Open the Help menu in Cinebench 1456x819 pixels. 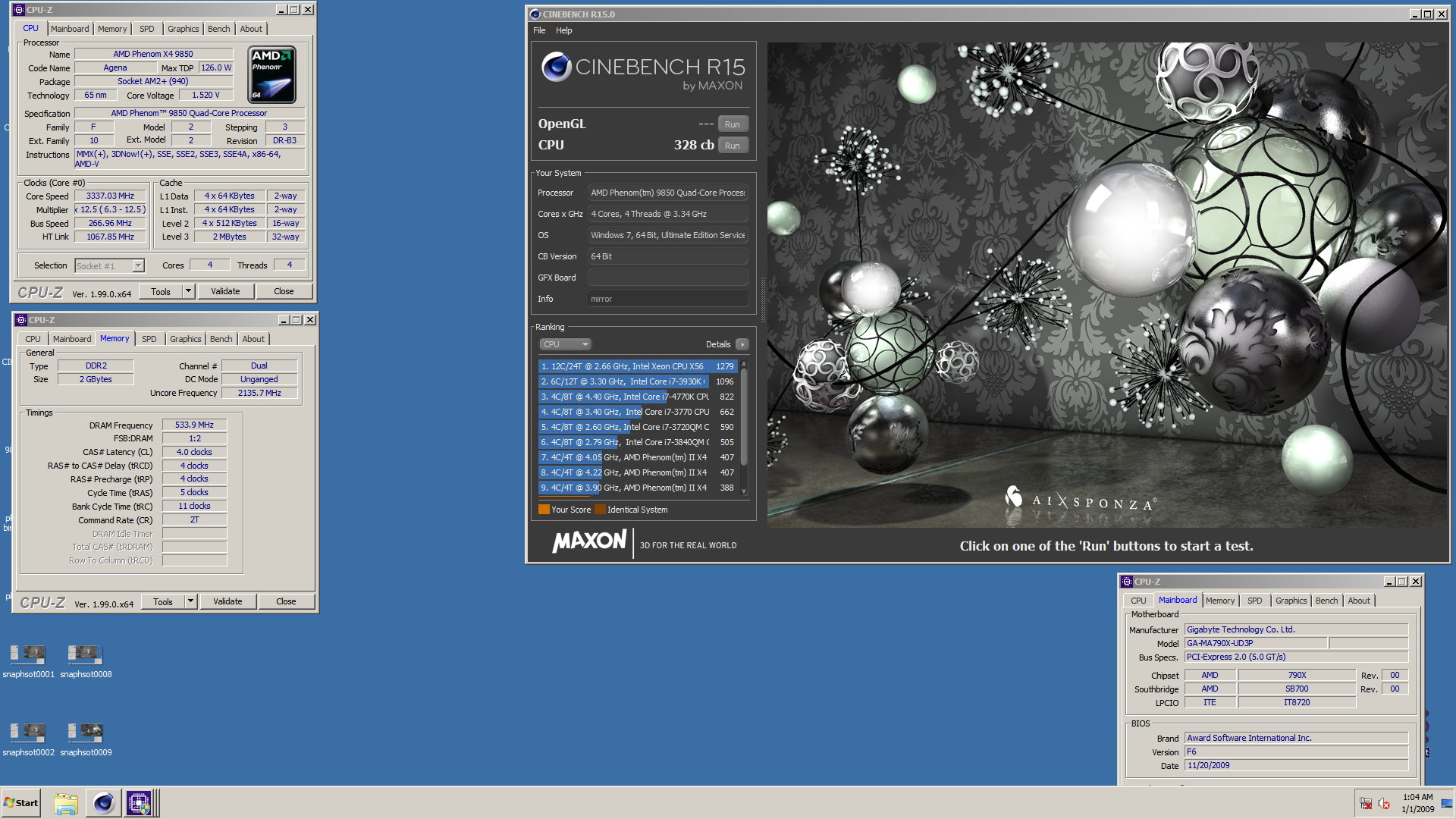point(563,30)
